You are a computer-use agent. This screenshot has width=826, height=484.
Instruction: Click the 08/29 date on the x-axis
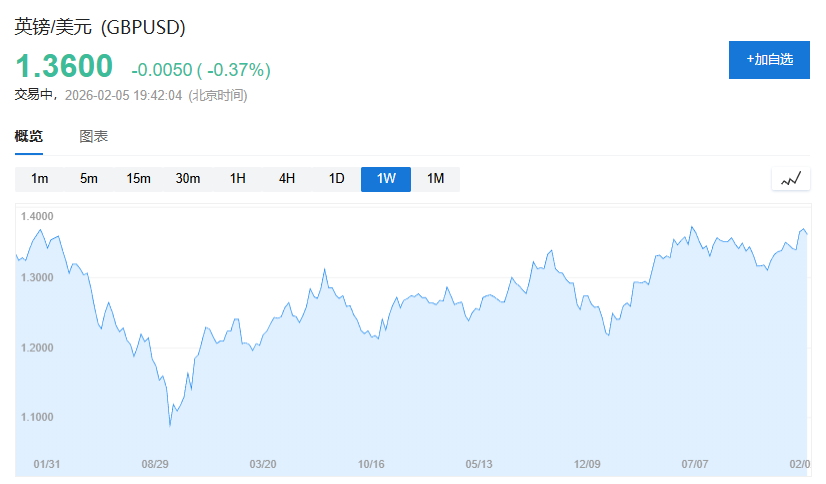155,464
